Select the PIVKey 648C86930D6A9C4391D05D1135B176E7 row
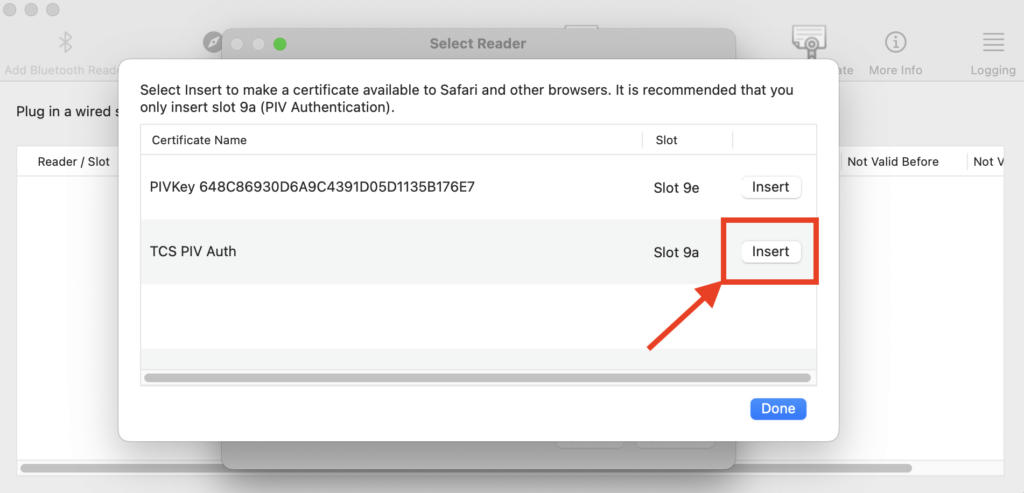This screenshot has height=493, width=1024. [478, 187]
